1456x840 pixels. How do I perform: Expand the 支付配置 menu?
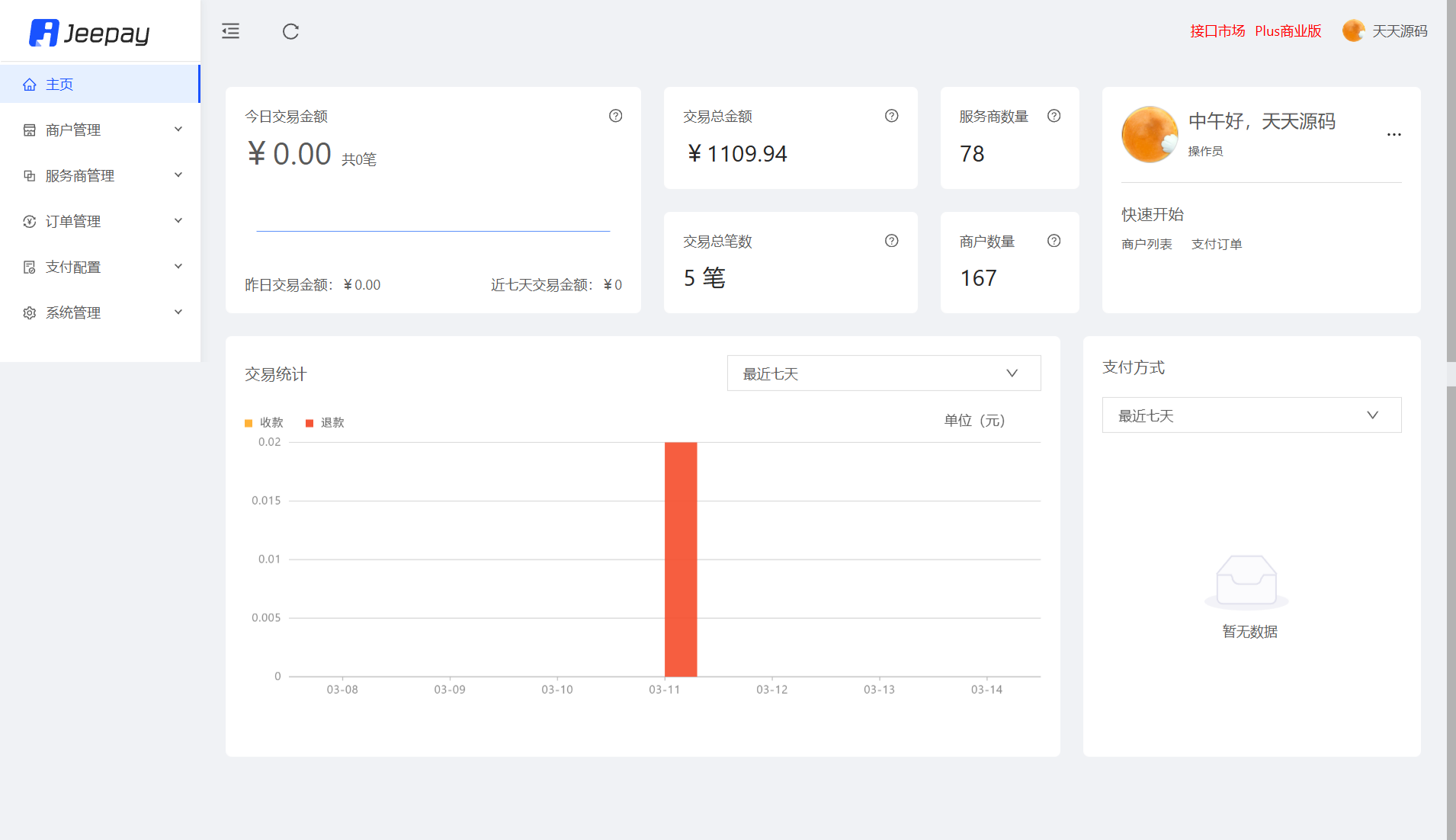pyautogui.click(x=30, y=267)
